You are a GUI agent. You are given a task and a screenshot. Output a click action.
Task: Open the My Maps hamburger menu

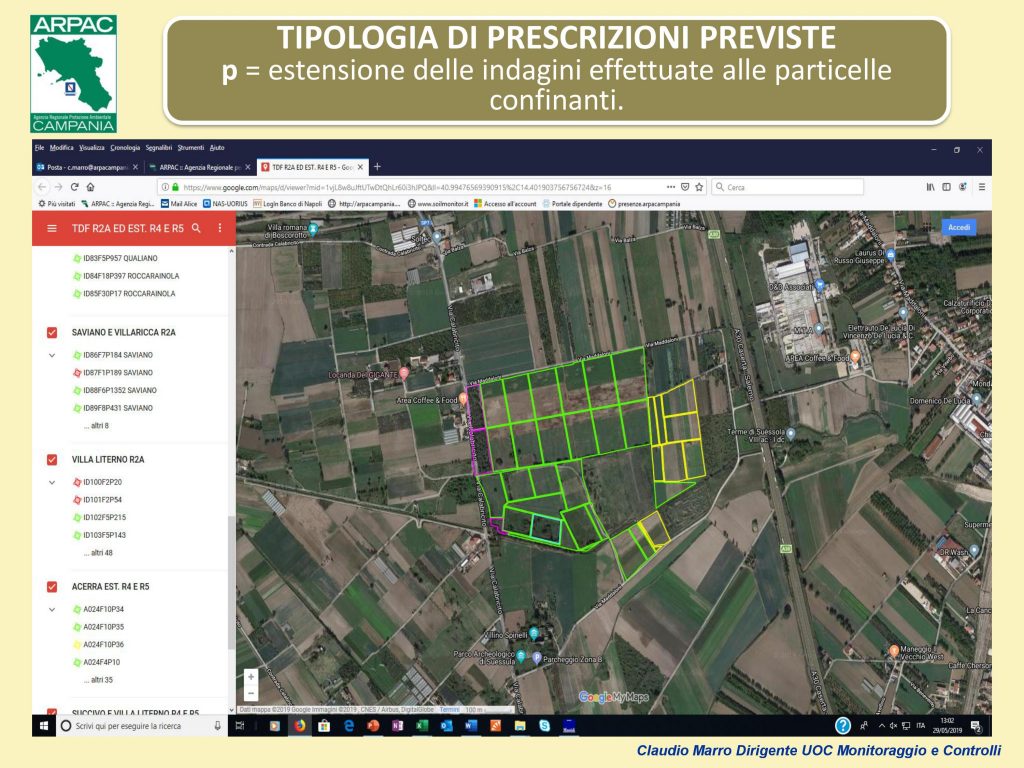tap(52, 229)
